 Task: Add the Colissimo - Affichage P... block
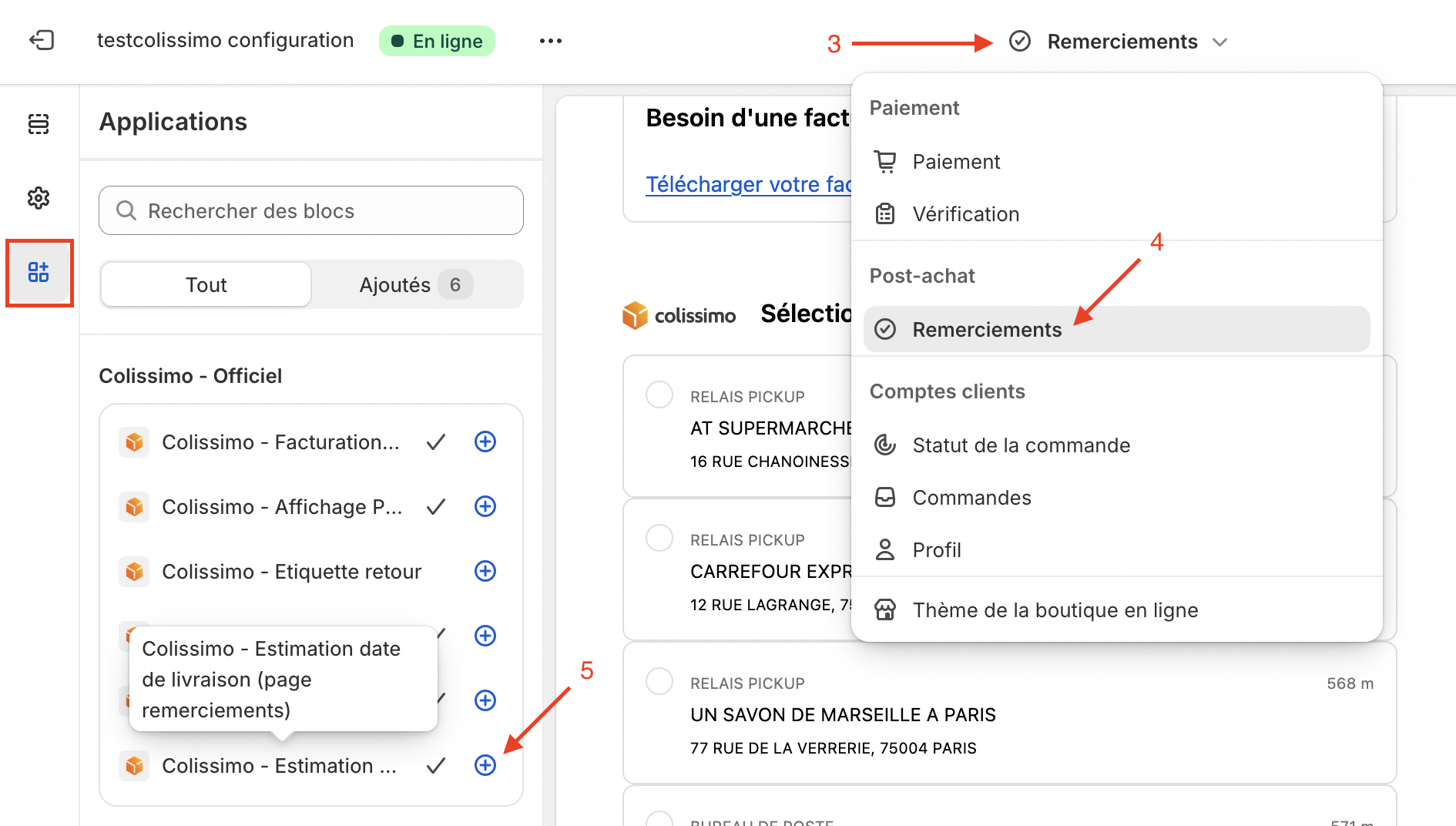coord(485,506)
